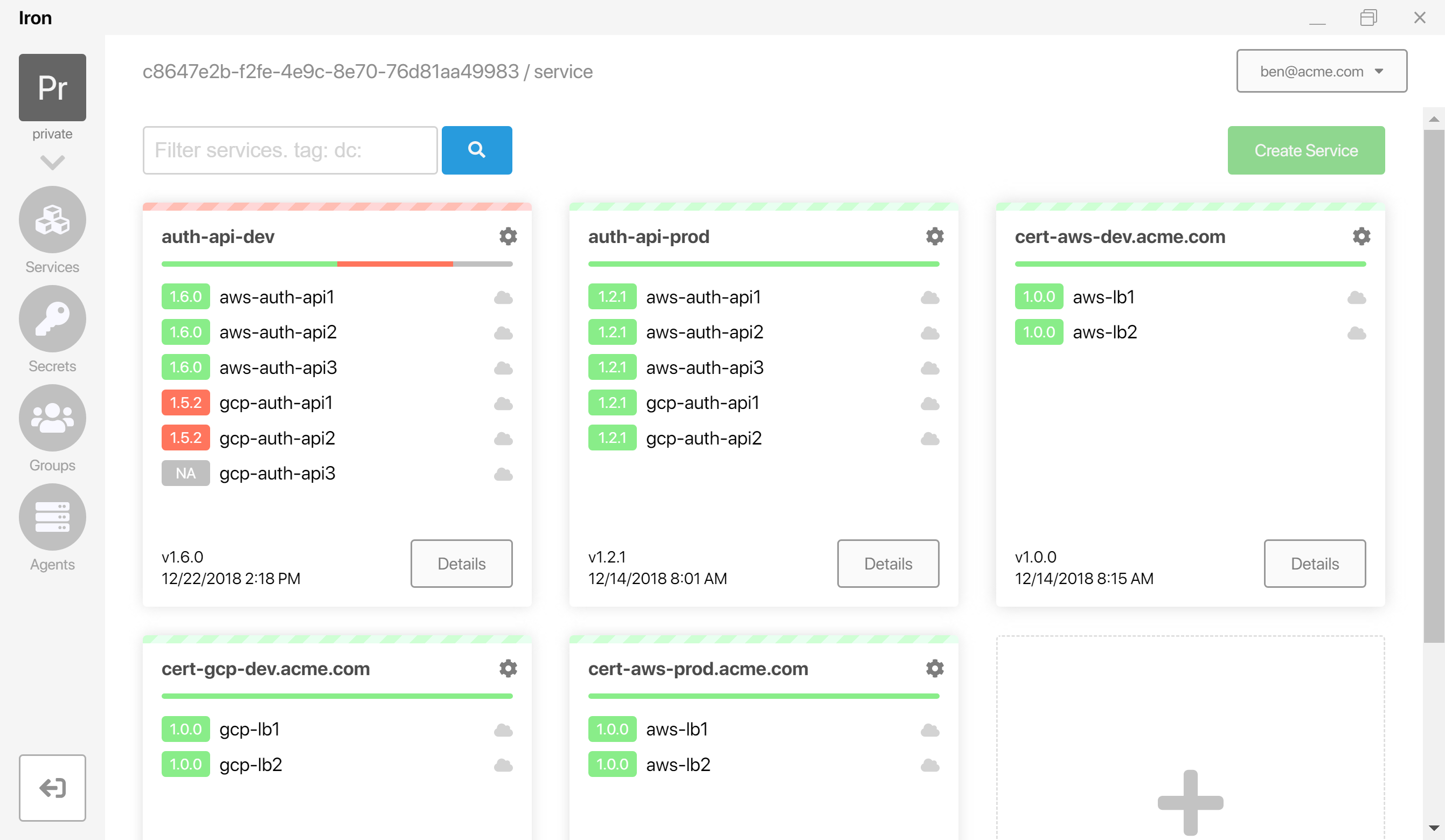
Task: Click cloud icon for gcp-auth-api3 in auth-api-dev
Action: (x=503, y=474)
